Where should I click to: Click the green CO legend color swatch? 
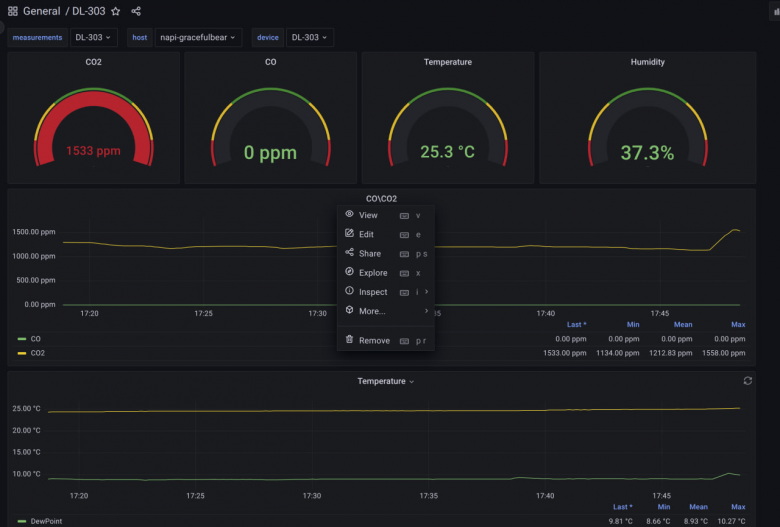pyautogui.click(x=22, y=339)
